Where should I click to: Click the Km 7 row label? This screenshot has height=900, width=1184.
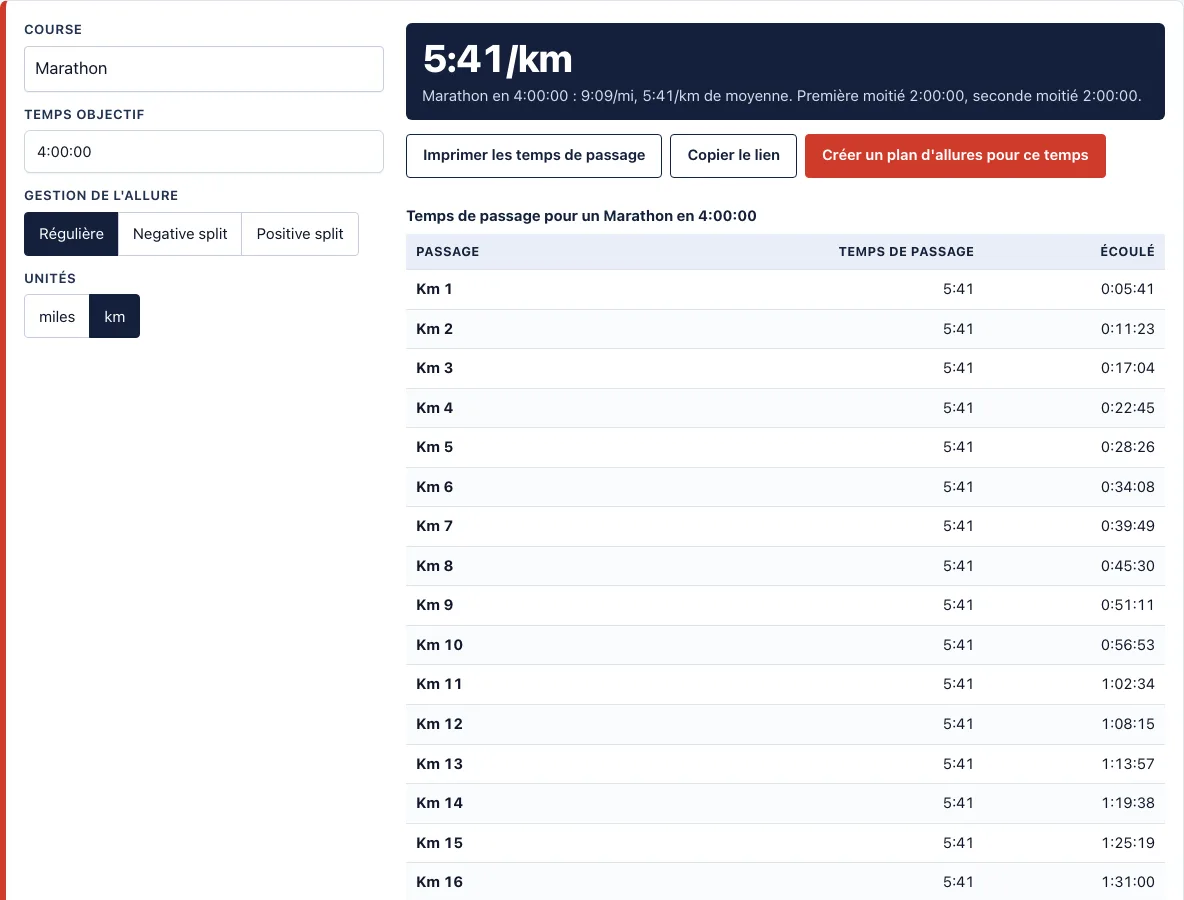coord(434,526)
